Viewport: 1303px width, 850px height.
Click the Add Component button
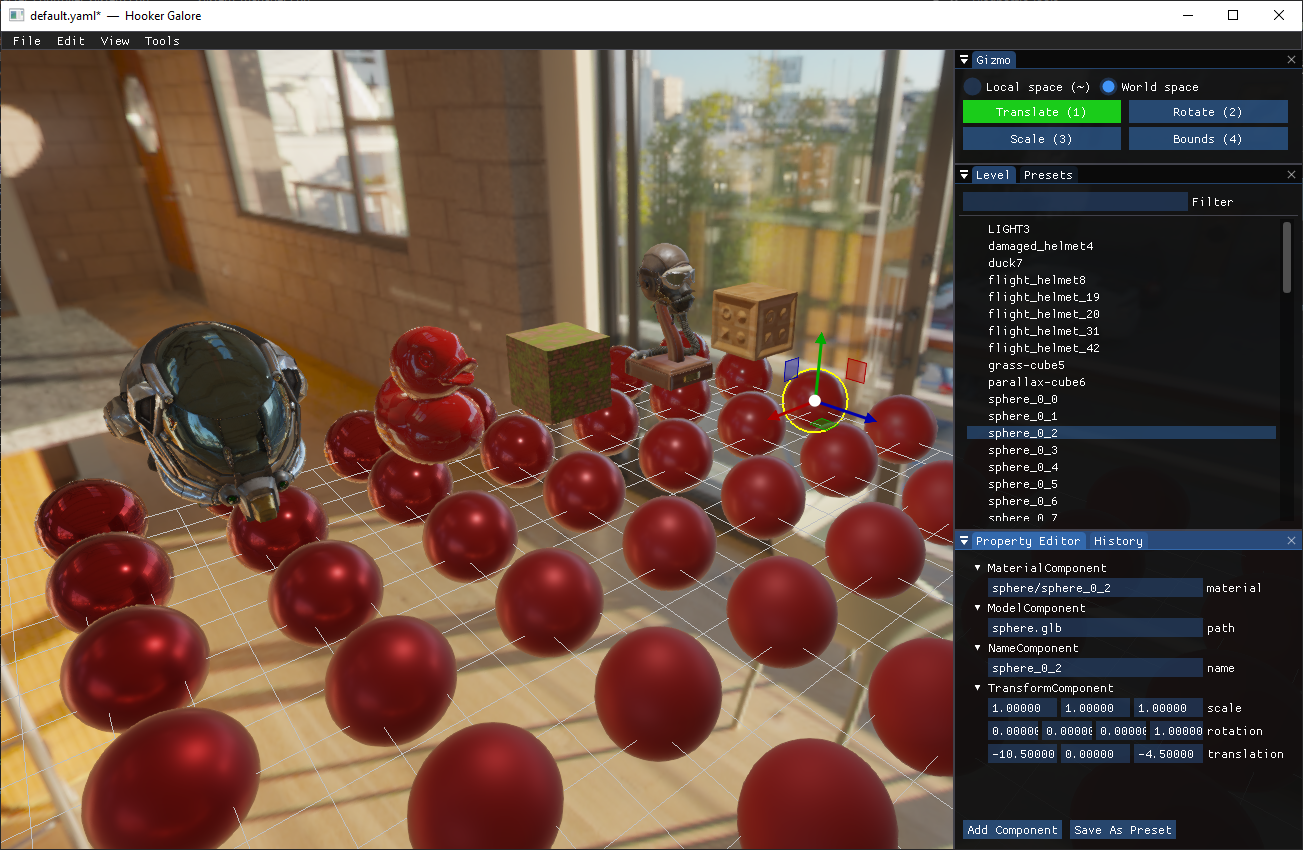click(1012, 830)
